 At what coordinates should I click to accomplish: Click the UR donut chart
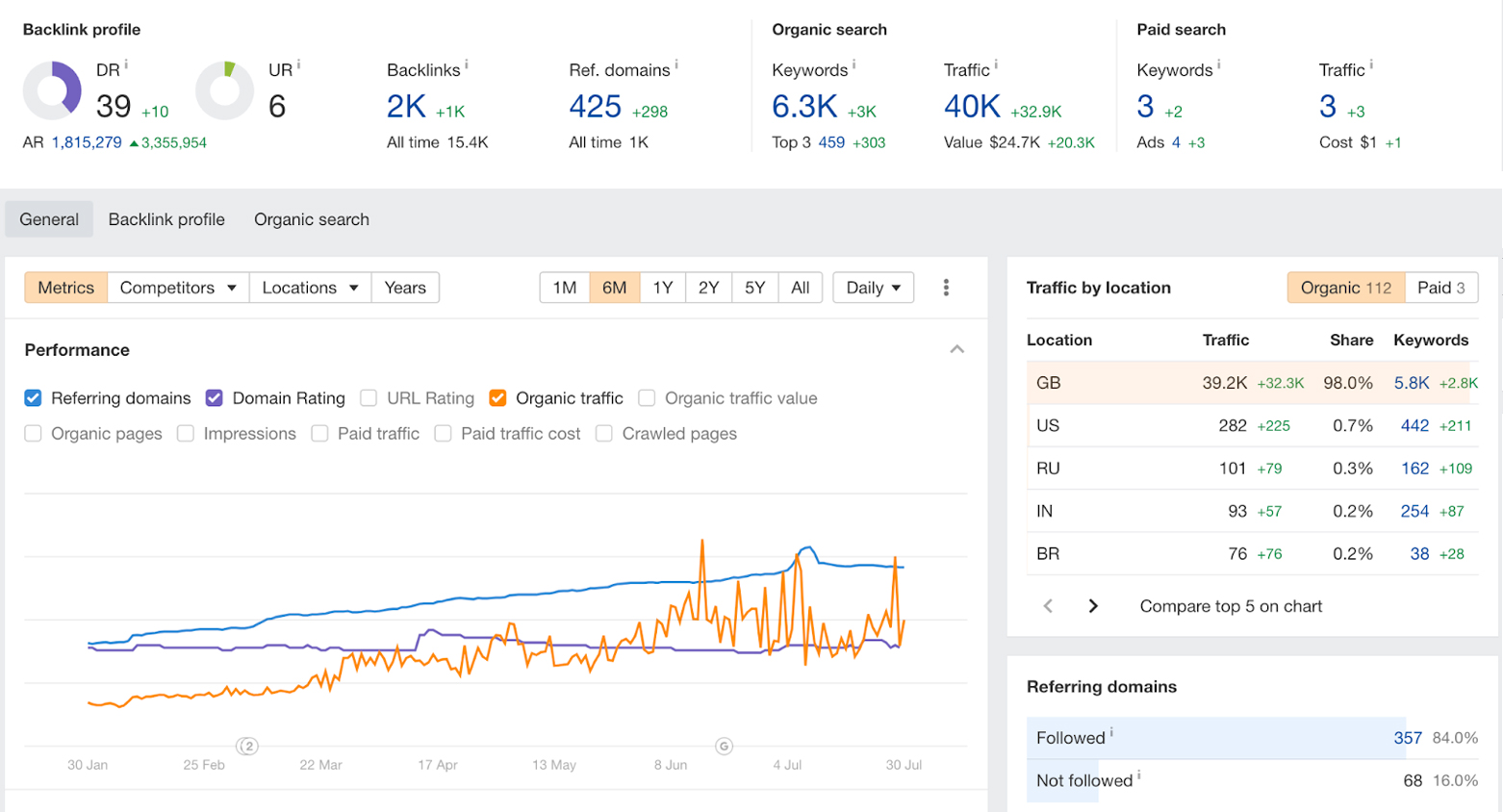[224, 91]
